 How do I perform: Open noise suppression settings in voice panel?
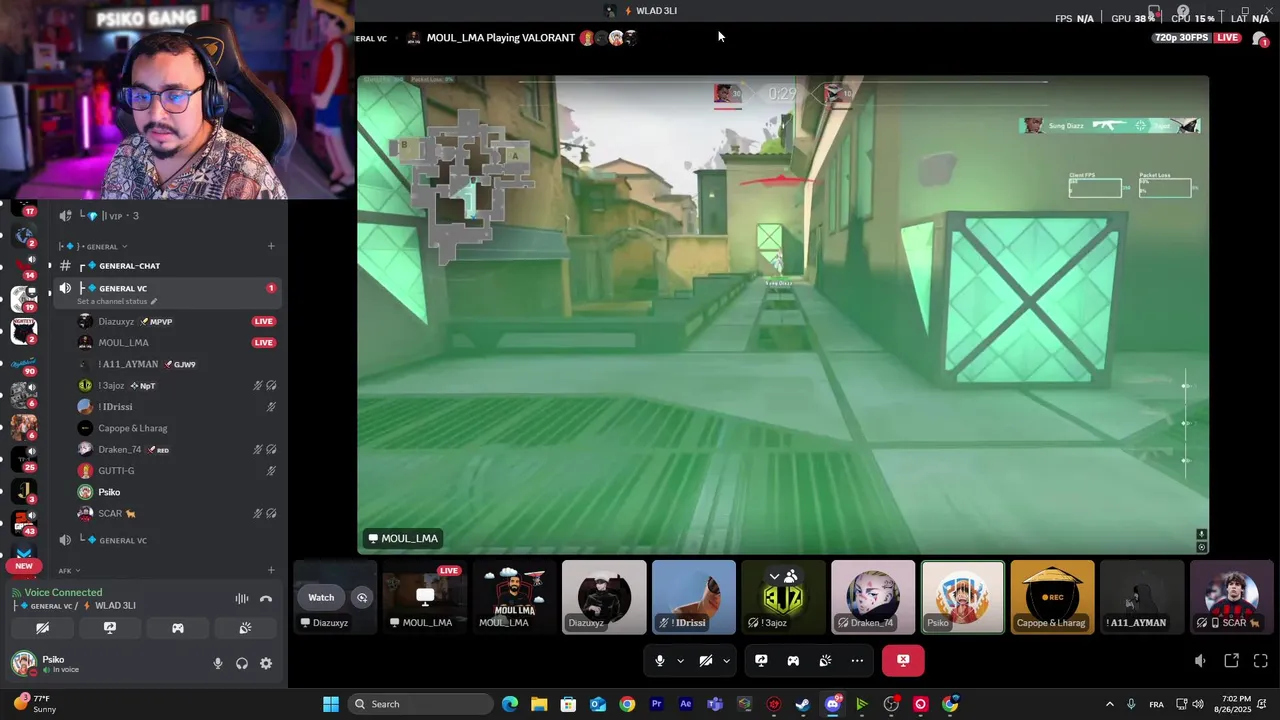point(242,598)
